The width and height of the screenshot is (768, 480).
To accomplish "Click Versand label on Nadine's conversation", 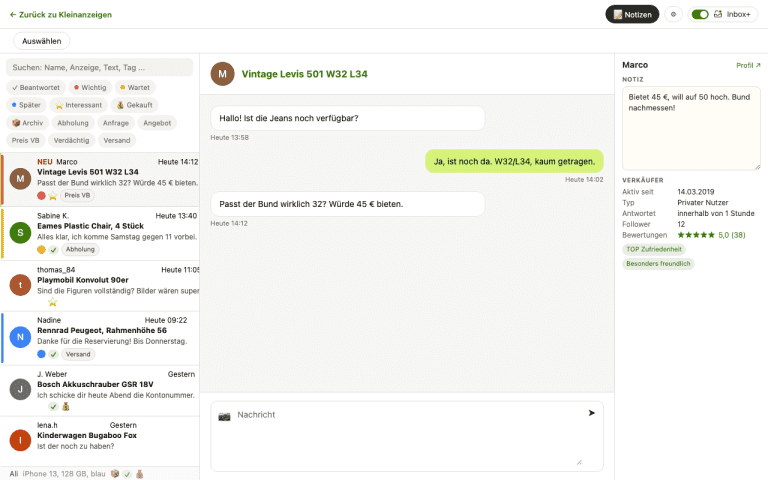I will click(78, 354).
